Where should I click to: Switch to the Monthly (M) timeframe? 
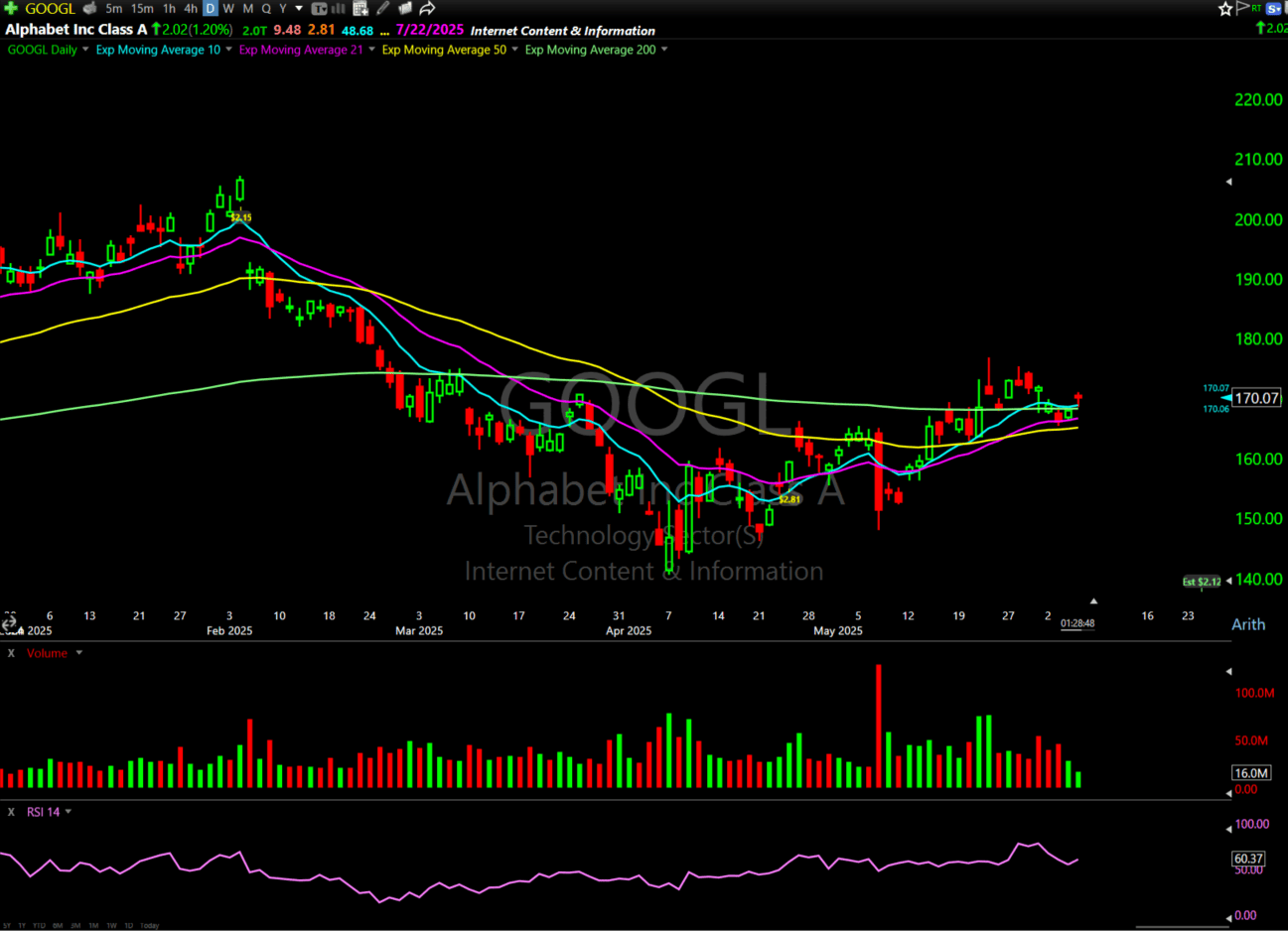pyautogui.click(x=247, y=9)
